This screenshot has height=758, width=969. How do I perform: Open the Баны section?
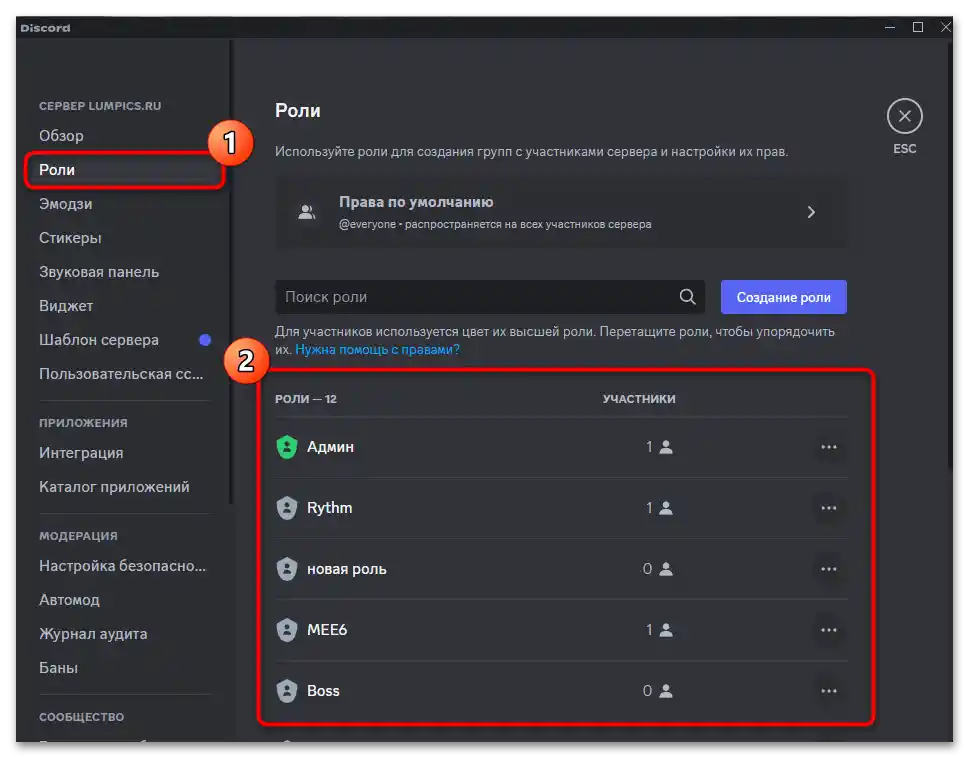pos(59,668)
